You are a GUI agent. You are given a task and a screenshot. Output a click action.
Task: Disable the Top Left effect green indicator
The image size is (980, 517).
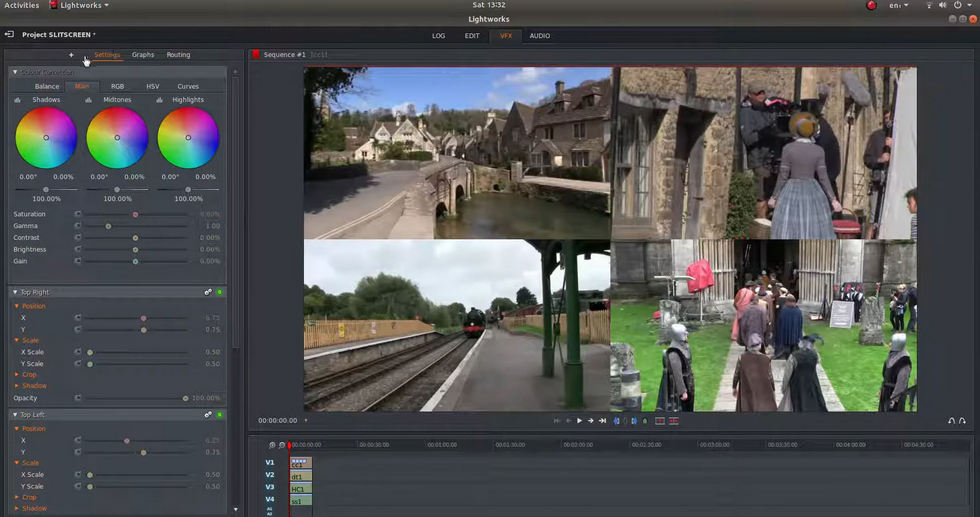[220, 414]
